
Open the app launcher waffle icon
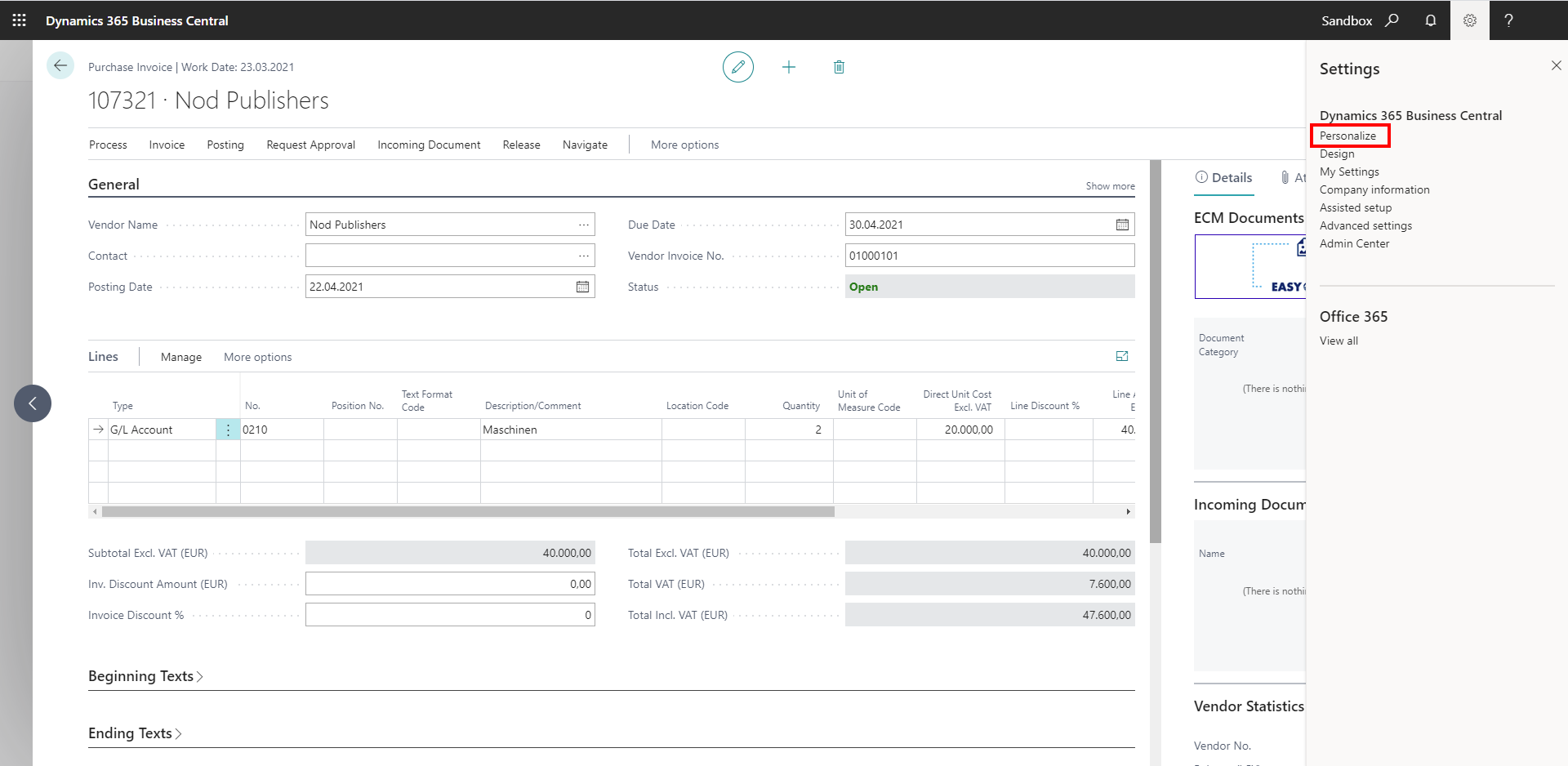[x=20, y=20]
